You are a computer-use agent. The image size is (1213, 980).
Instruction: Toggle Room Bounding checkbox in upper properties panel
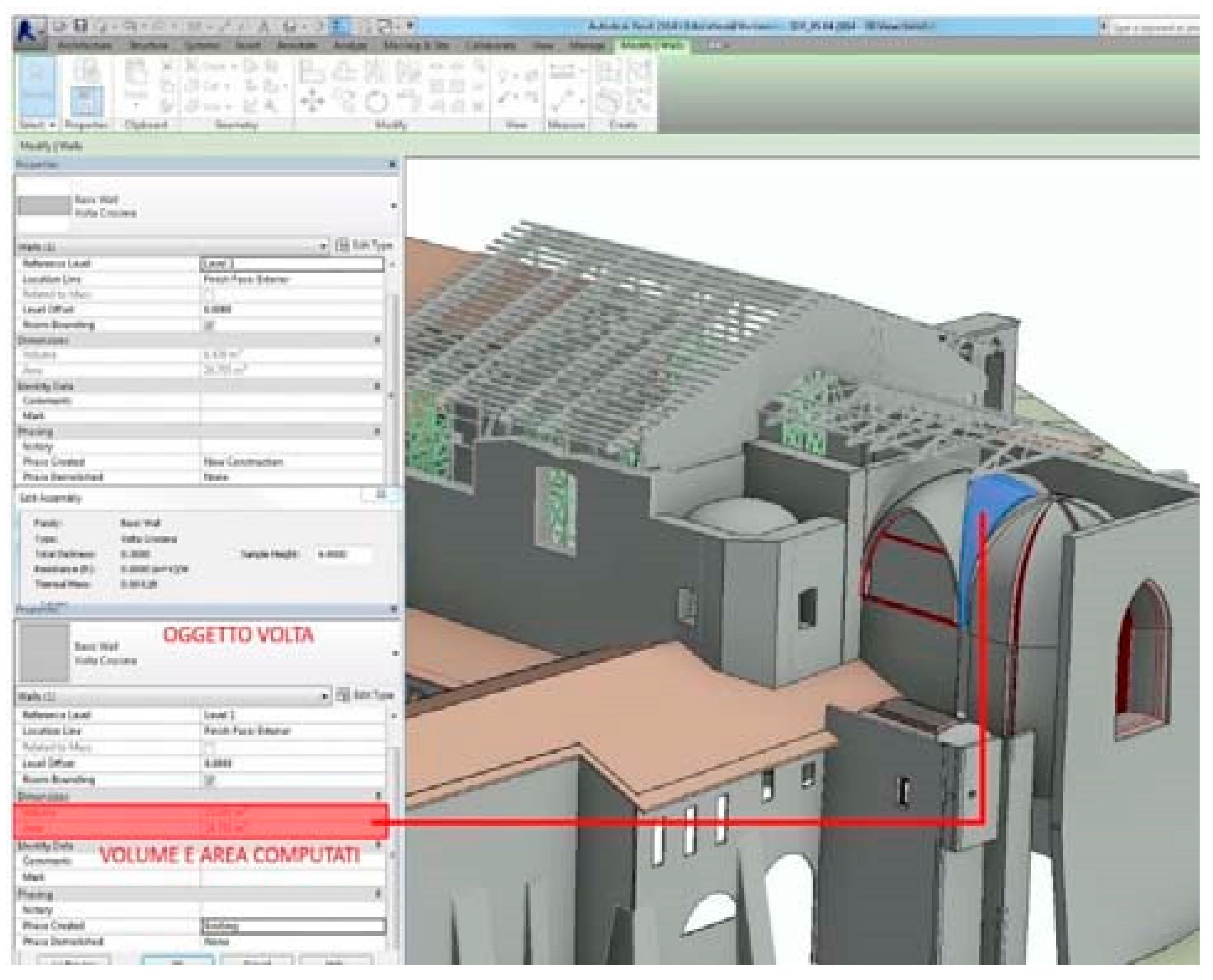(x=209, y=325)
